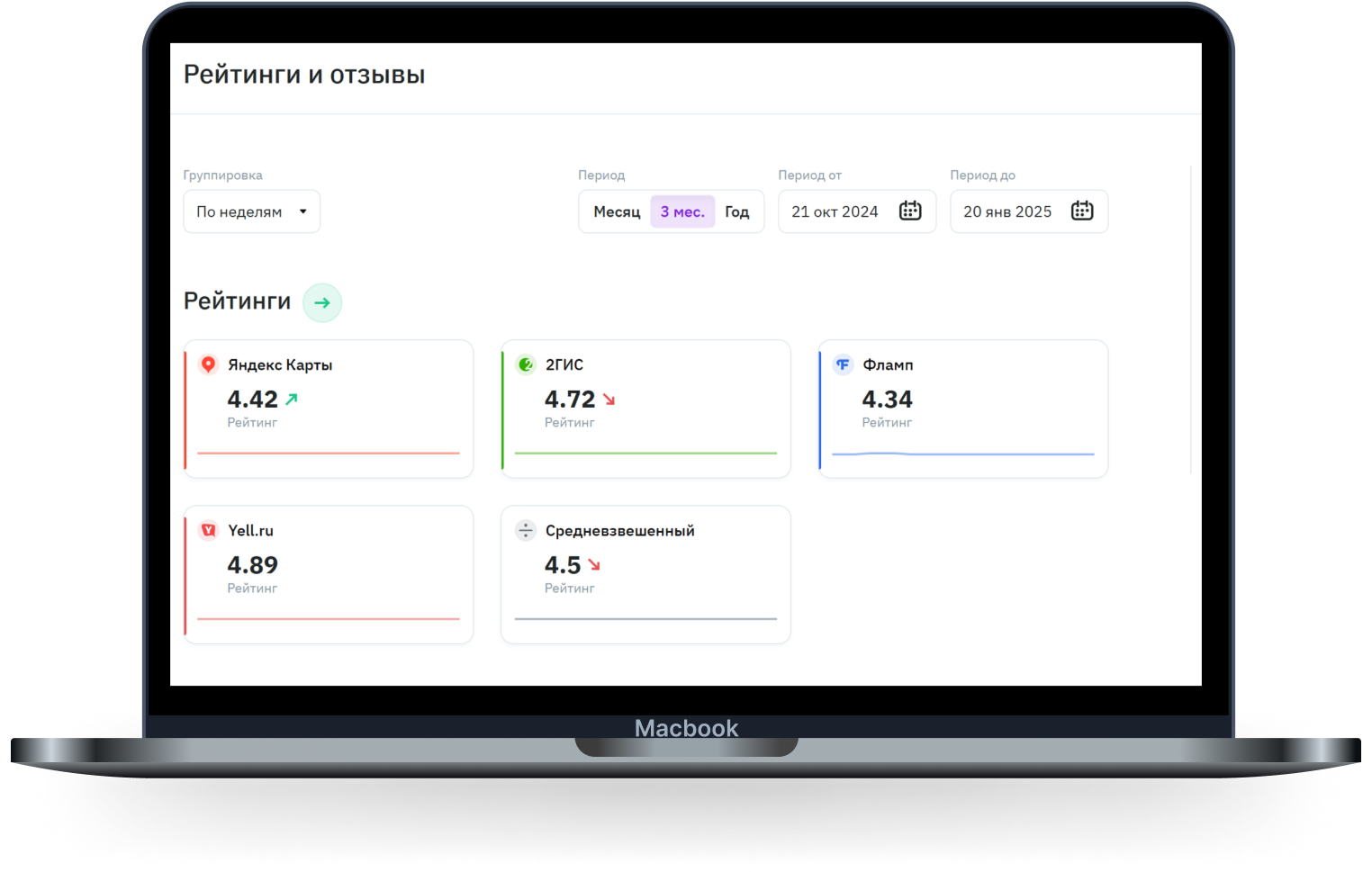Click the Средневзвешенный 4.5 rating value
This screenshot has width=1372, height=872.
[x=563, y=565]
